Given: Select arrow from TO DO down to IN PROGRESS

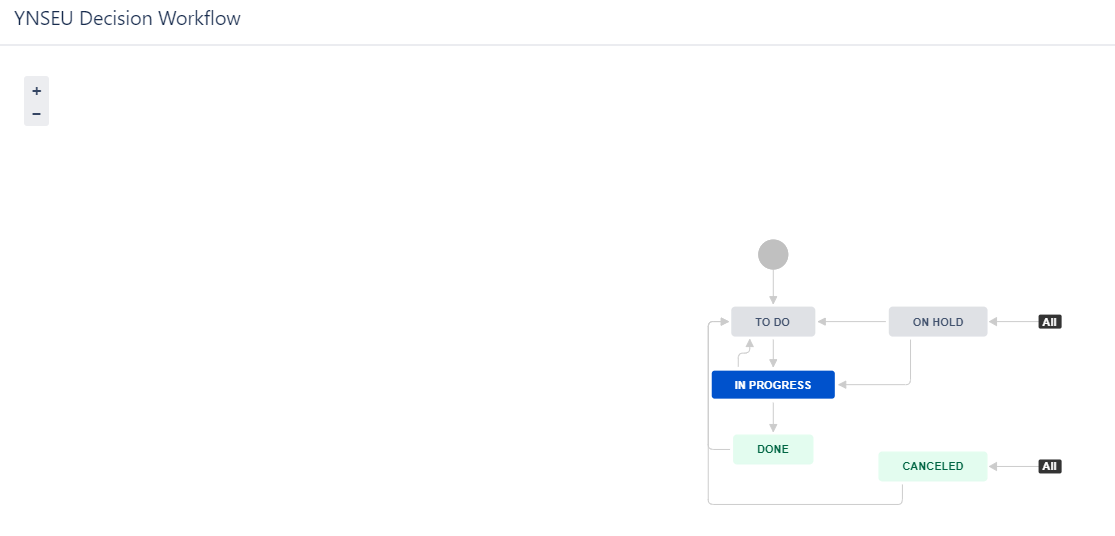Looking at the screenshot, I should 773,353.
